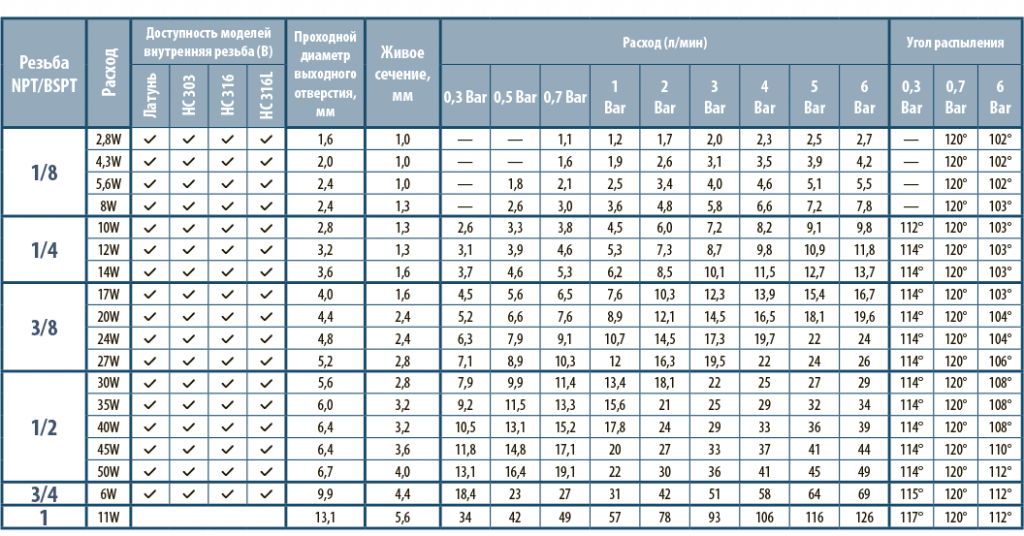Select the '3 Bar' flow column header
The image size is (1024, 536).
tap(714, 97)
